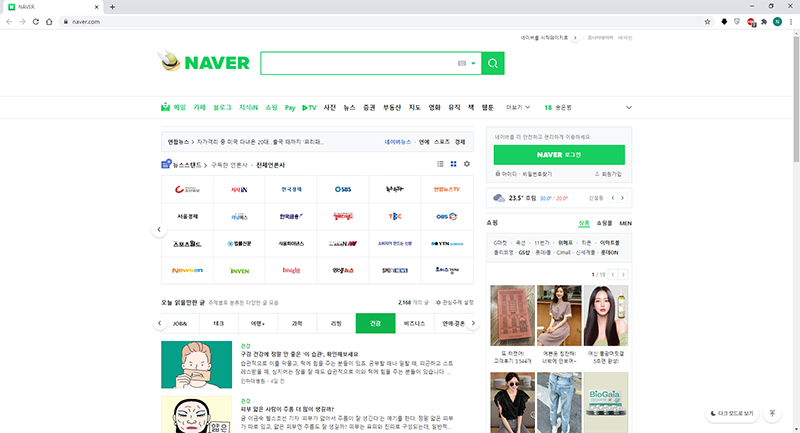Show previous weather location arrow
This screenshot has width=800, height=433.
click(613, 198)
